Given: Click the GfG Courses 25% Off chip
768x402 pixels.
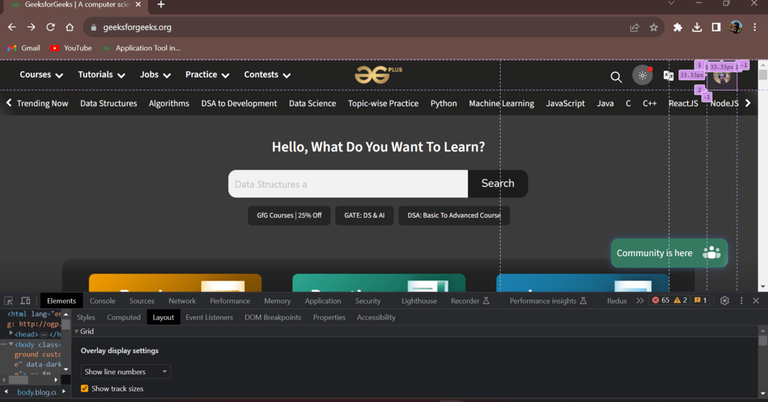Looking at the screenshot, I should [x=289, y=215].
